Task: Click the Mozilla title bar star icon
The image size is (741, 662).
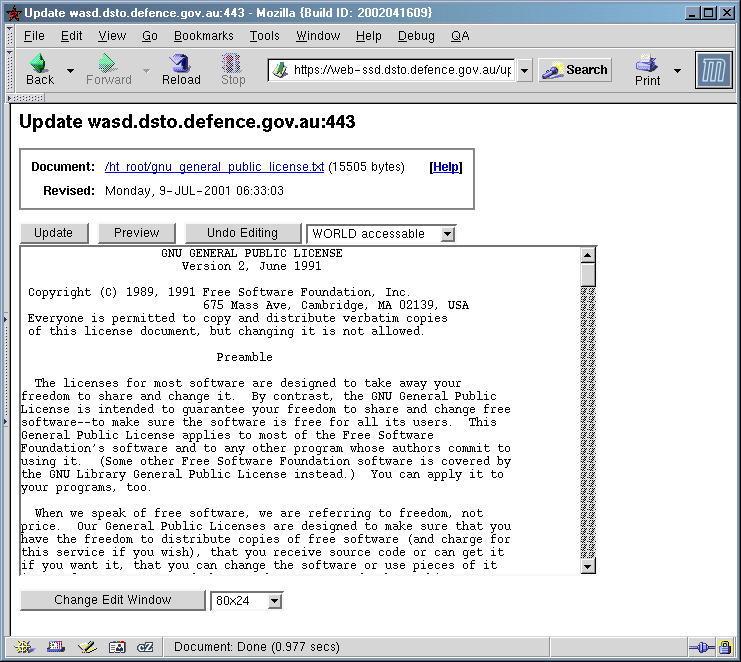Action: (x=14, y=13)
